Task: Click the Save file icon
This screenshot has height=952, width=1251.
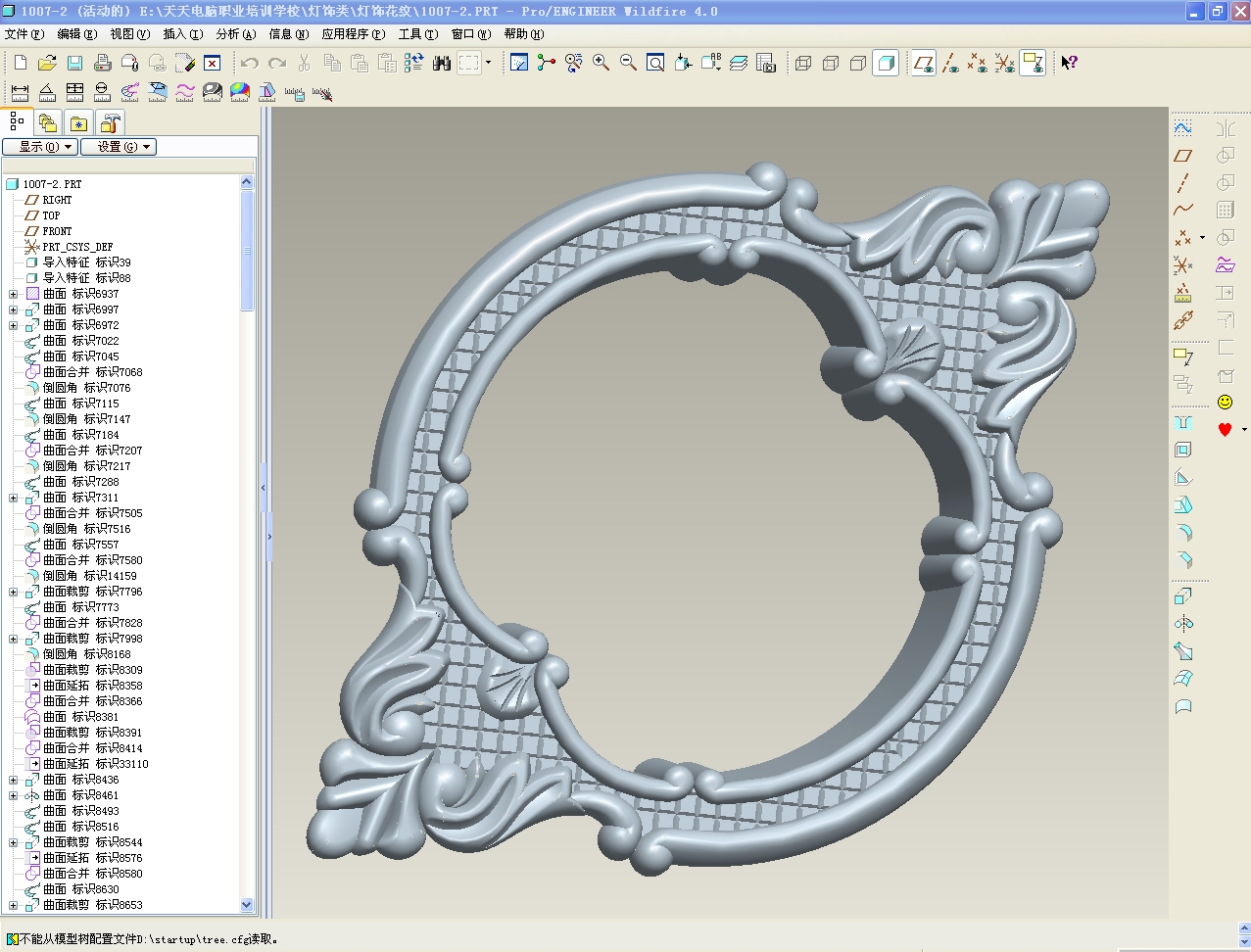Action: tap(74, 63)
